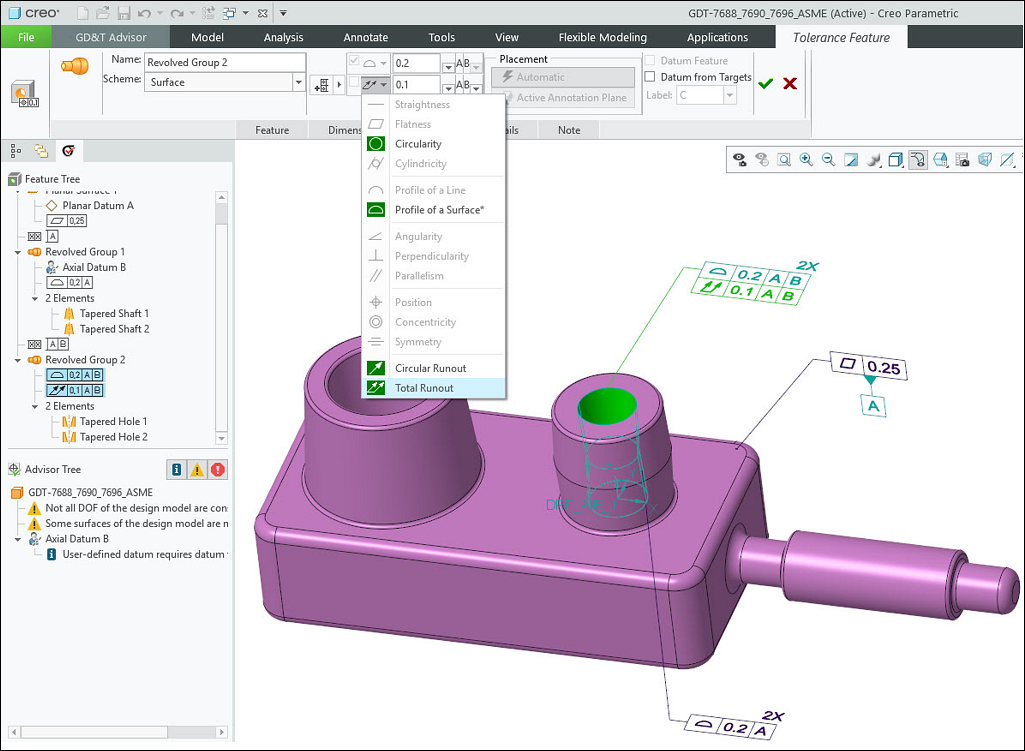Click the saved orientations eye icon
This screenshot has height=751, width=1025.
coord(739,159)
